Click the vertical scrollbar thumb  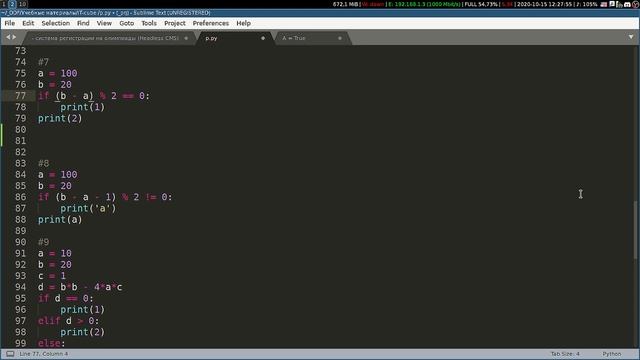coord(636,230)
